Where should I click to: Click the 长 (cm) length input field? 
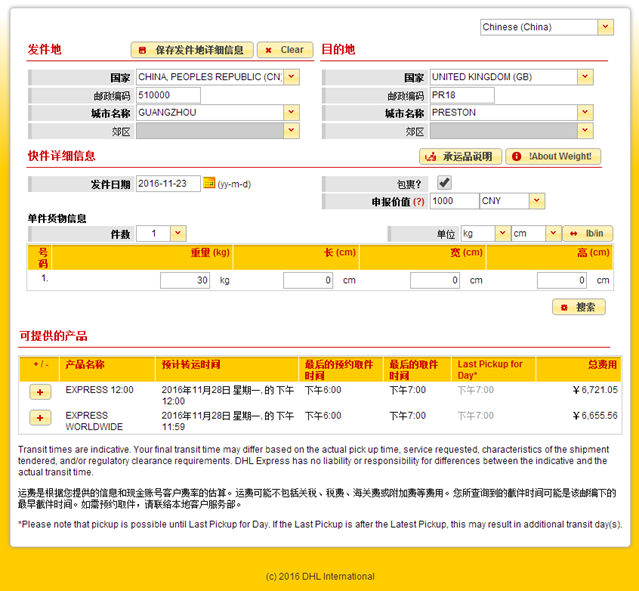click(308, 280)
